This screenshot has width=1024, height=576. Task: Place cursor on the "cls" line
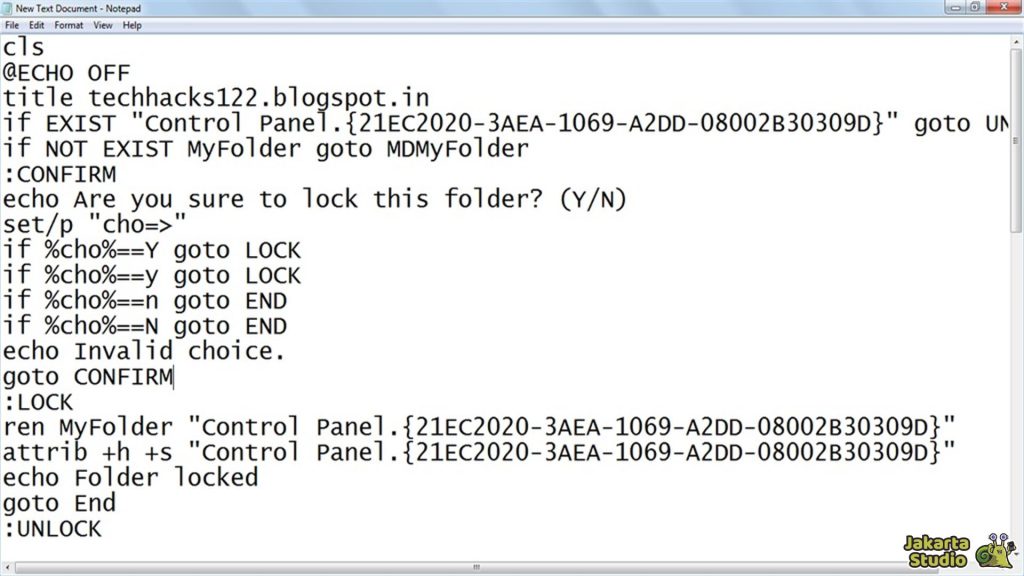pyautogui.click(x=23, y=47)
